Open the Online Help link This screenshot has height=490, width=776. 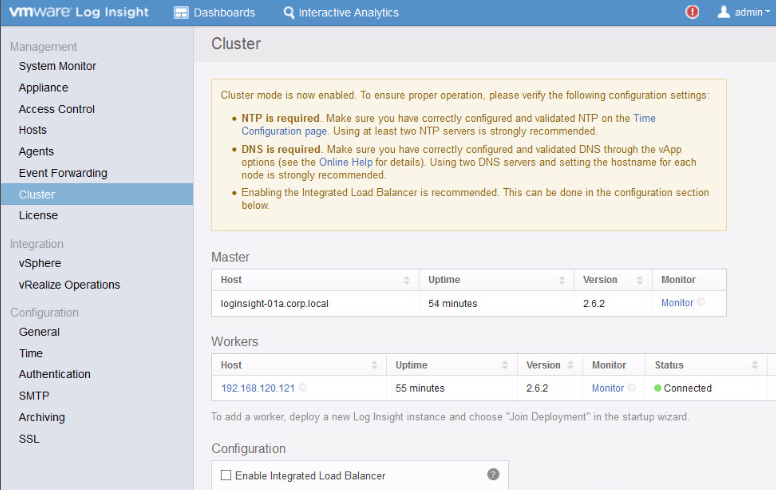tap(345, 162)
